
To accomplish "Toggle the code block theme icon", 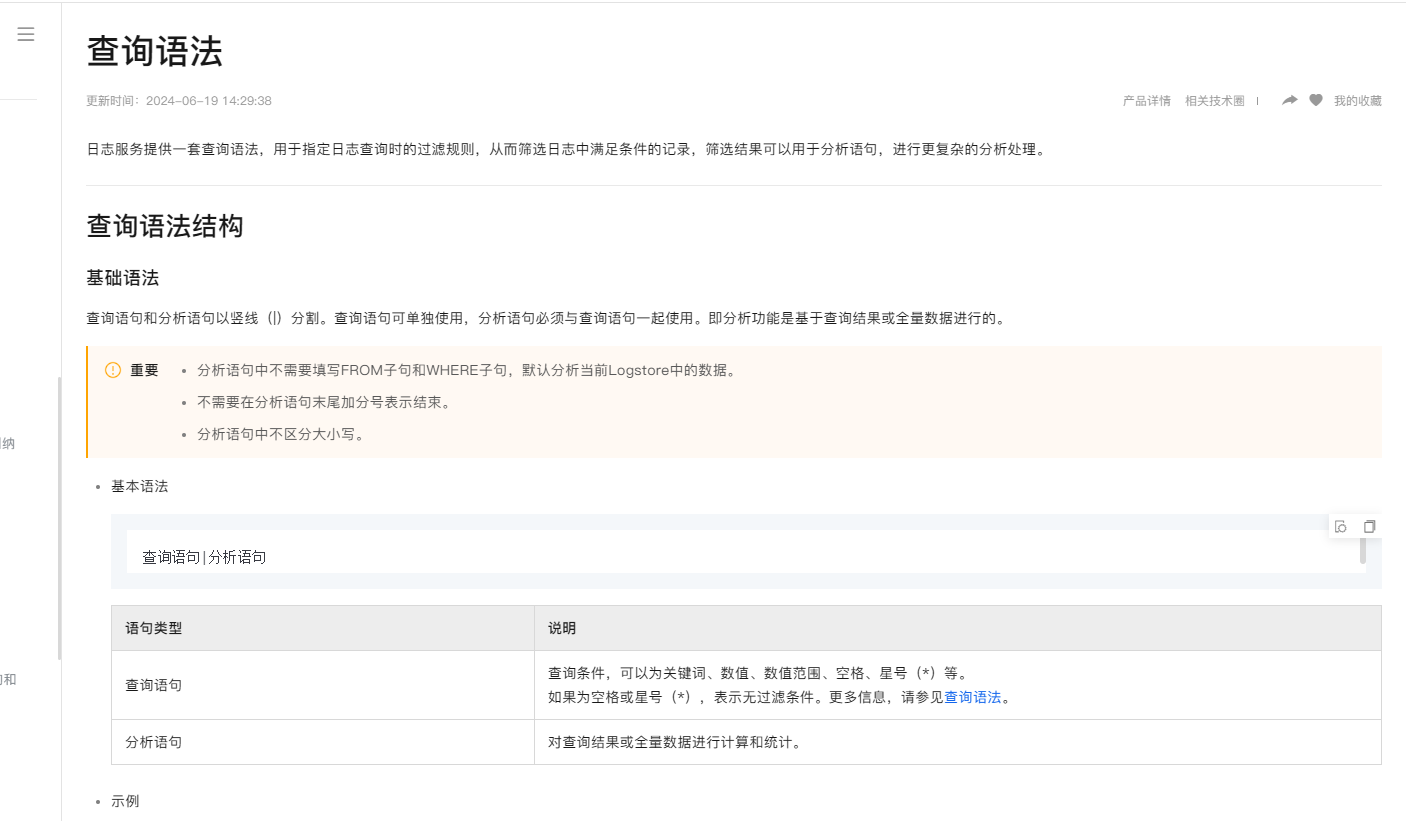I will (1341, 526).
